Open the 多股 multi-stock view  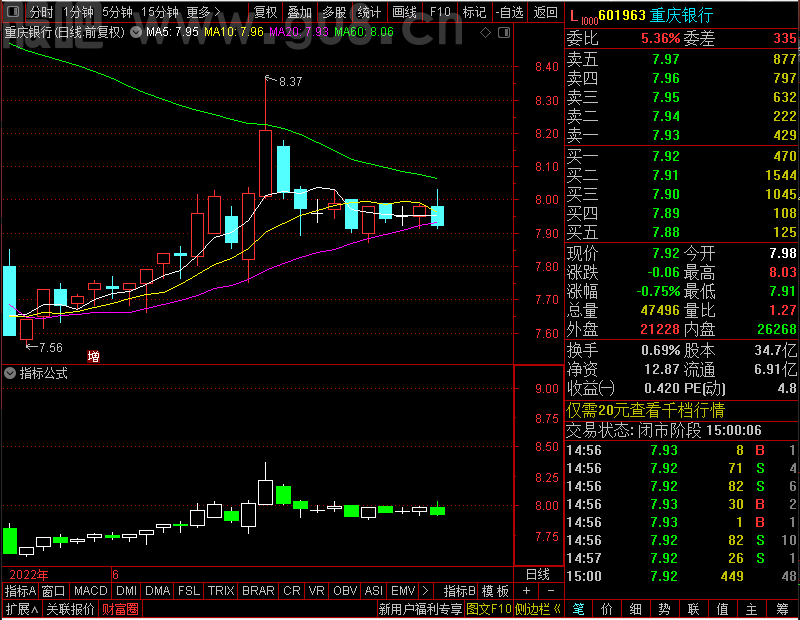(x=334, y=12)
